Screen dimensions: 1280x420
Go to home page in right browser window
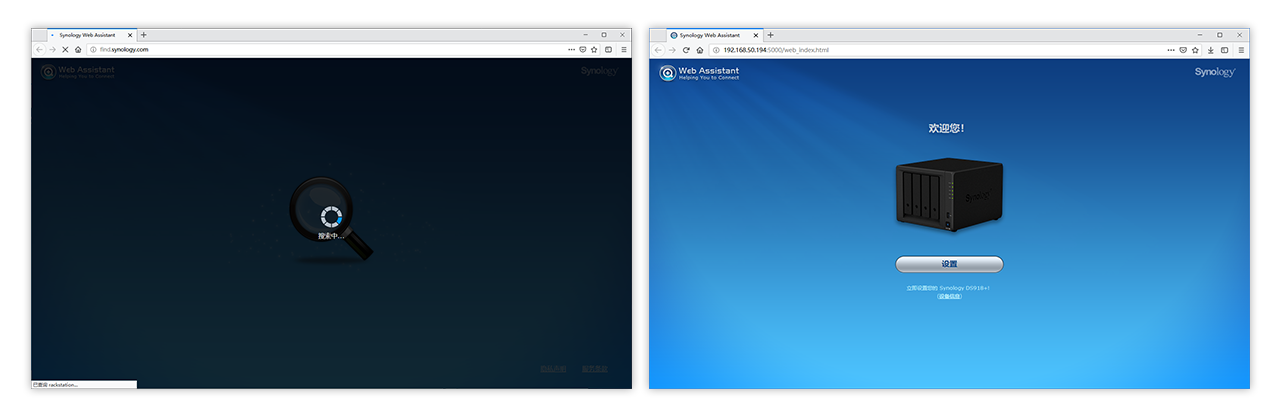coord(700,49)
